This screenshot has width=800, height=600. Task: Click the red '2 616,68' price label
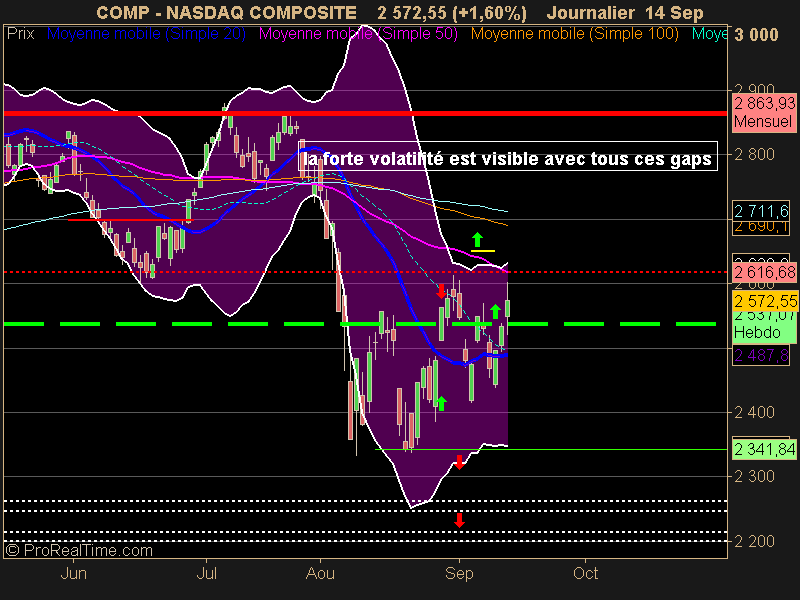pyautogui.click(x=764, y=272)
